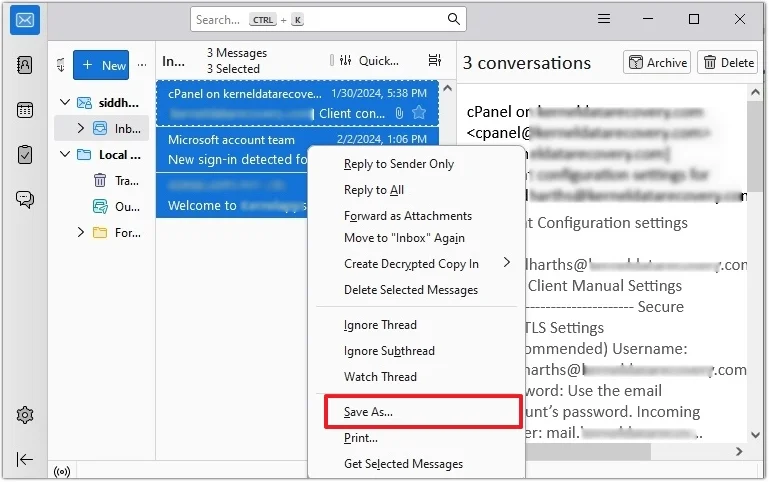Click preview pane scroll down arrow

(756, 435)
